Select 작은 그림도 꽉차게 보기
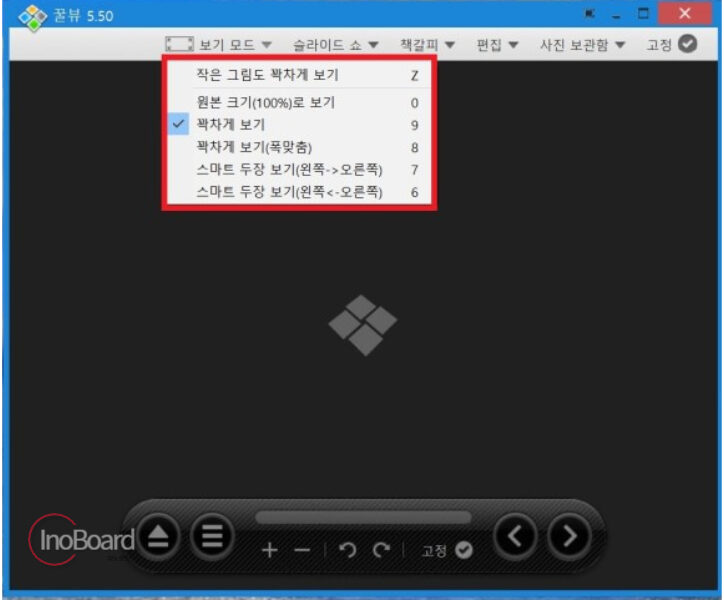This screenshot has width=724, height=600. (x=299, y=75)
